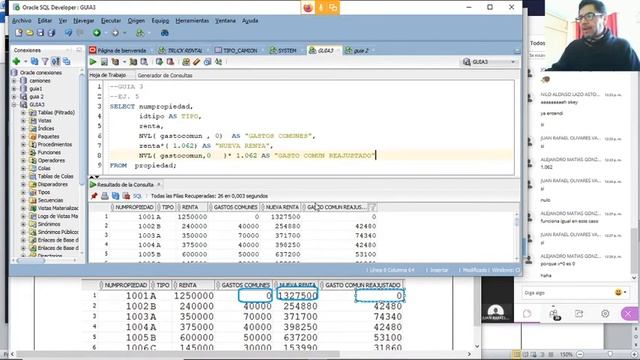Click the eraser Clear icon in worksheet toolbar
640x360 pixels.
(x=197, y=62)
